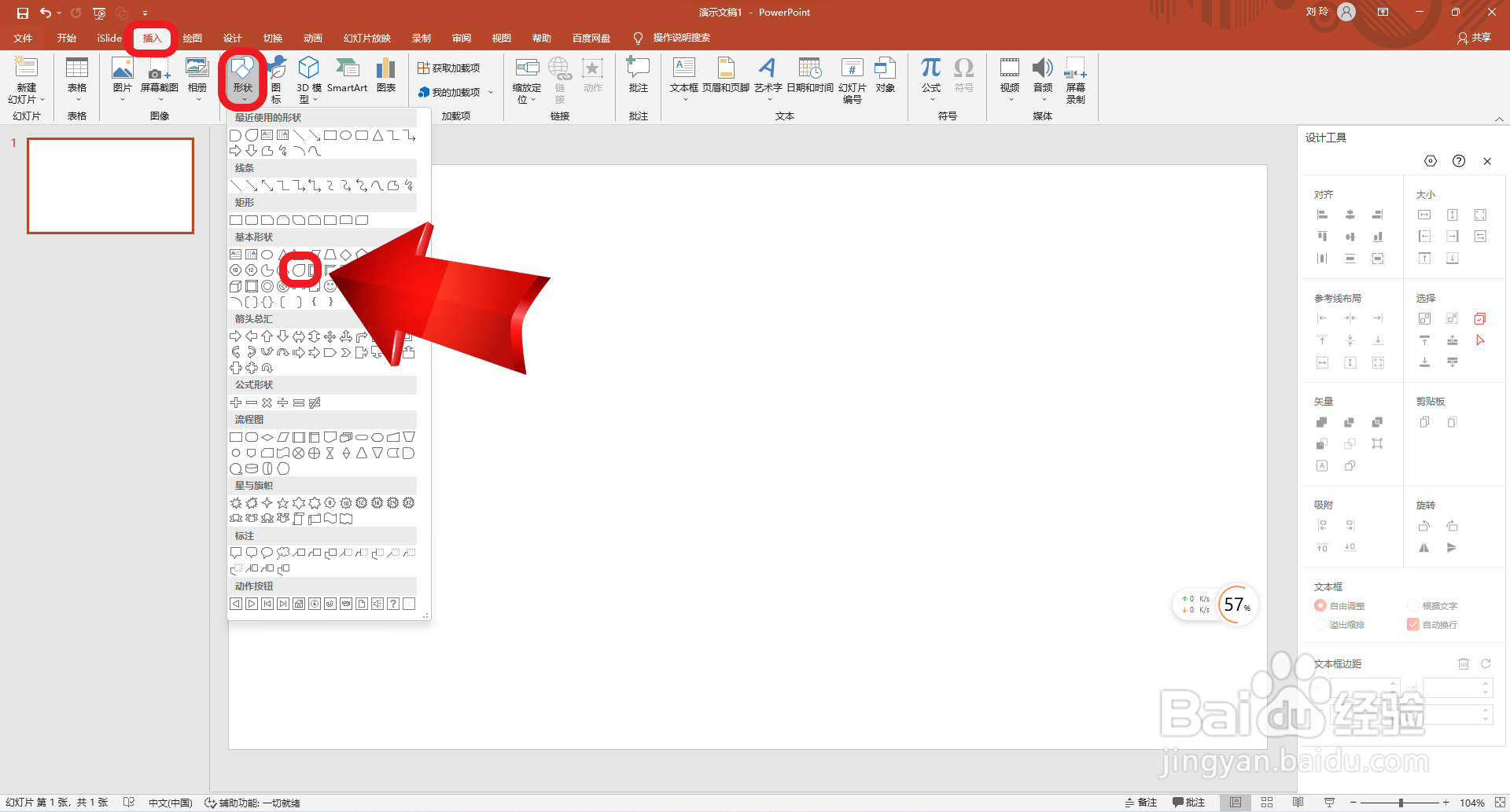Insert a comment via 批注 ribbon icon

tap(638, 69)
